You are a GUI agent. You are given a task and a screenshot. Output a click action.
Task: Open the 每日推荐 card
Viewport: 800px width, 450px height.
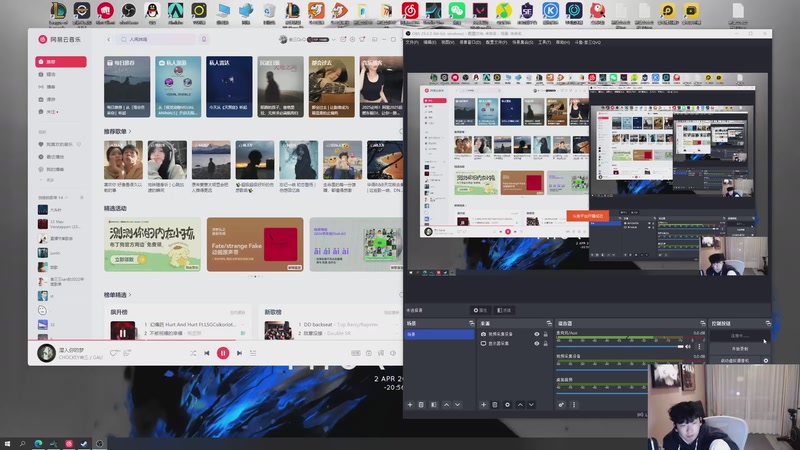(127, 87)
